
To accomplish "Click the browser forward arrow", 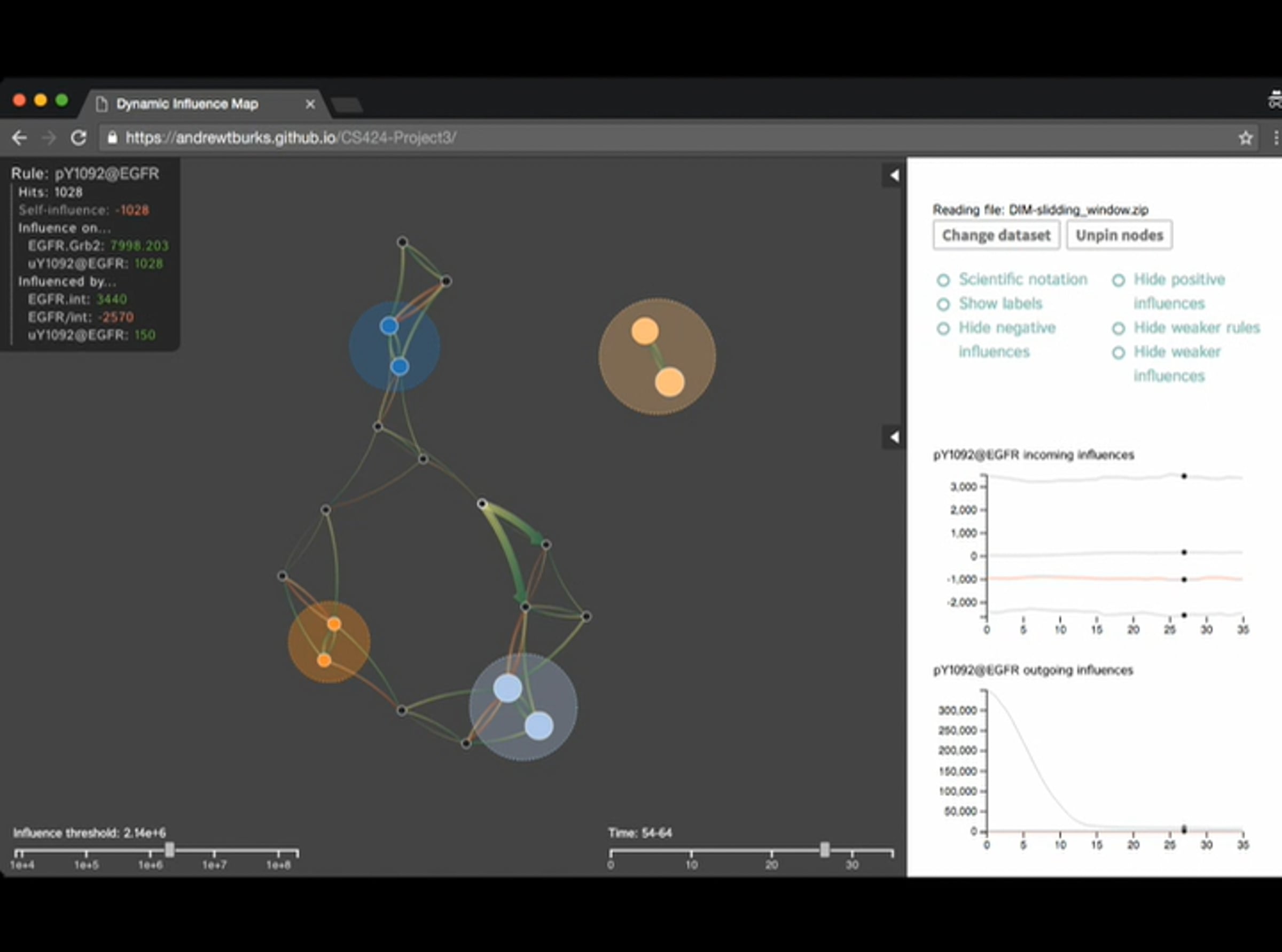I will tap(49, 138).
